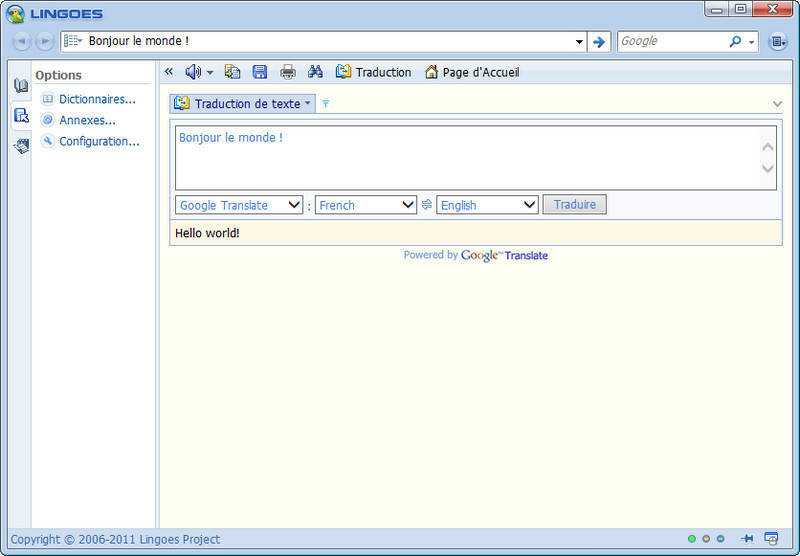
Task: Open the speaker voice dropdown arrow
Action: click(210, 73)
